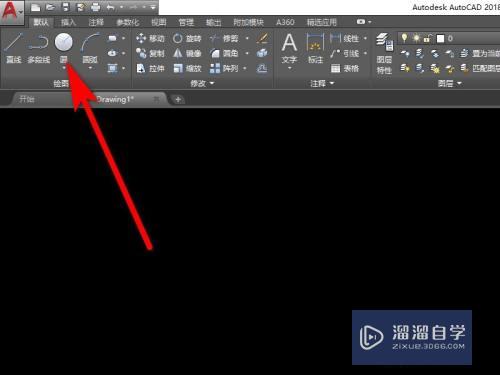Click Make Current (置为当前) layer button
The width and height of the screenshot is (500, 375).
pos(481,53)
